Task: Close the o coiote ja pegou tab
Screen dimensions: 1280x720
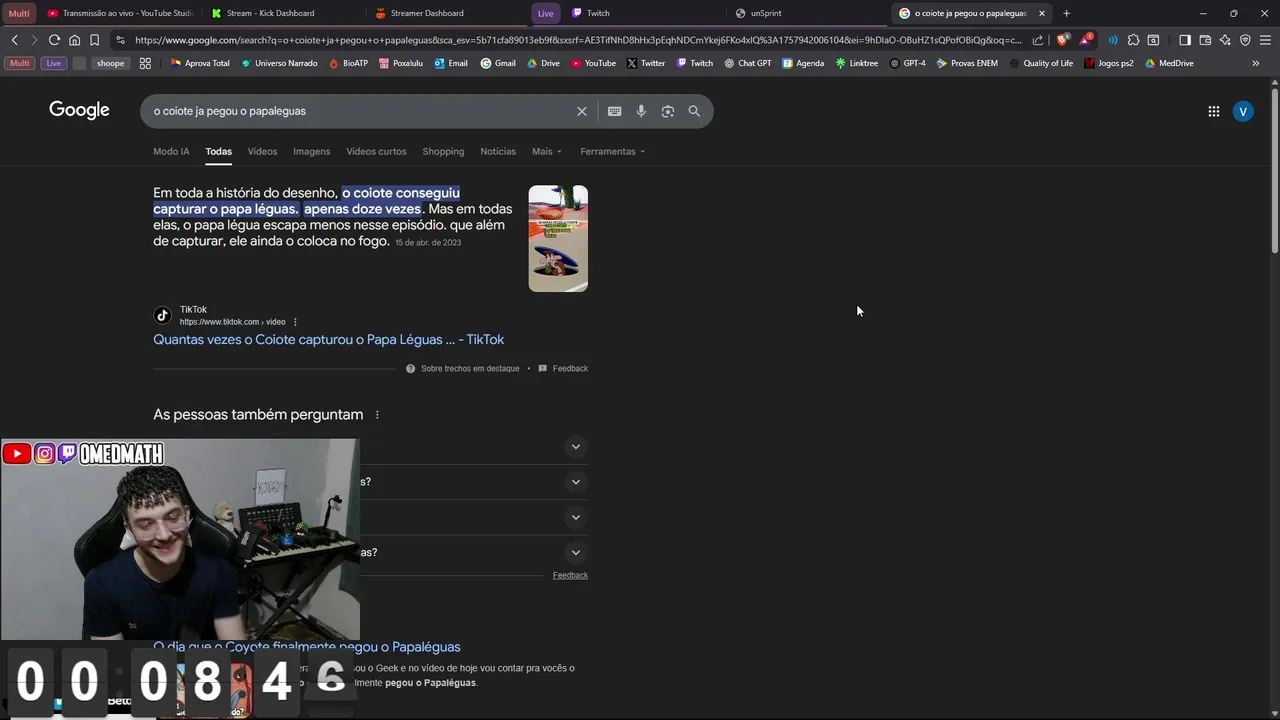Action: 1042,13
